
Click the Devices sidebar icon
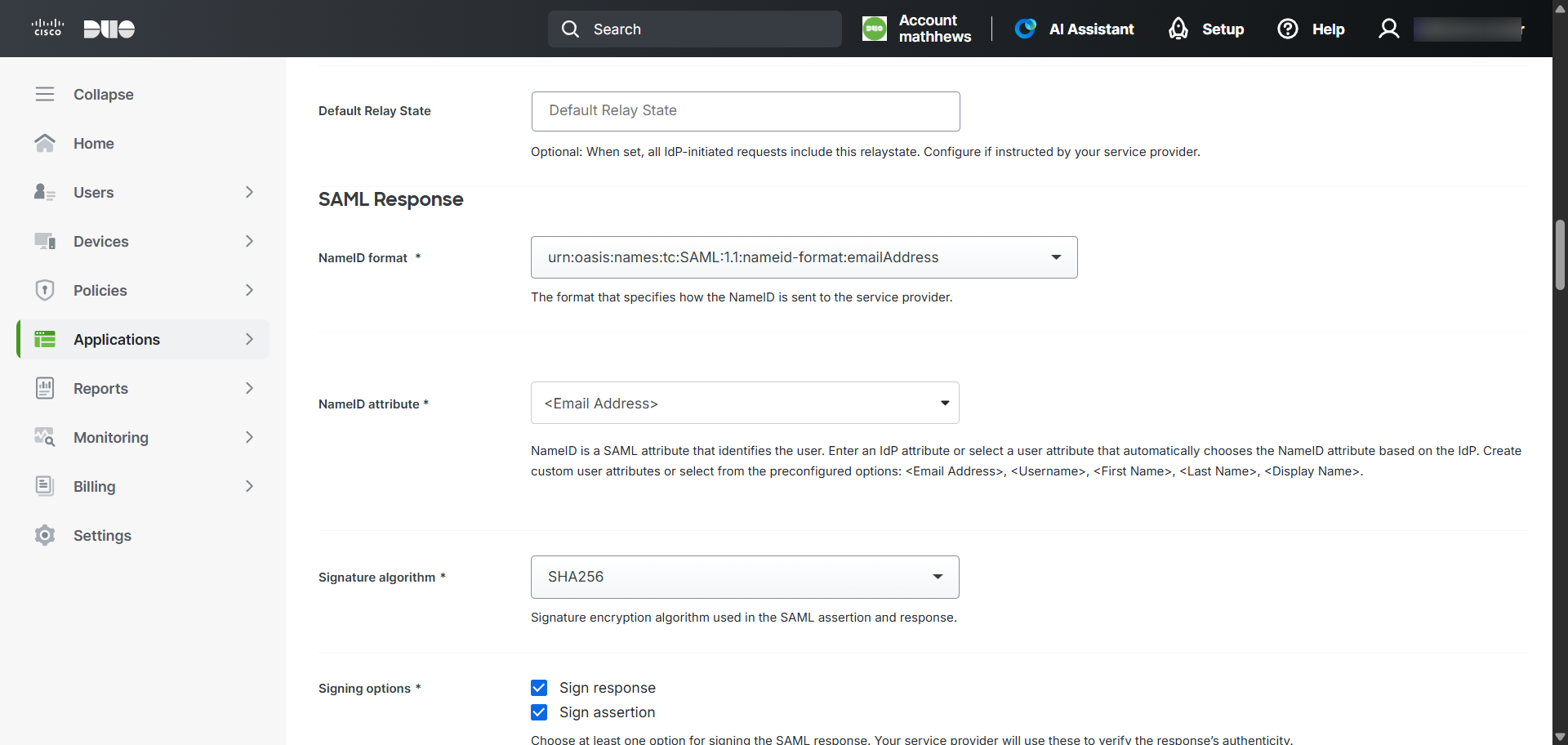[45, 241]
